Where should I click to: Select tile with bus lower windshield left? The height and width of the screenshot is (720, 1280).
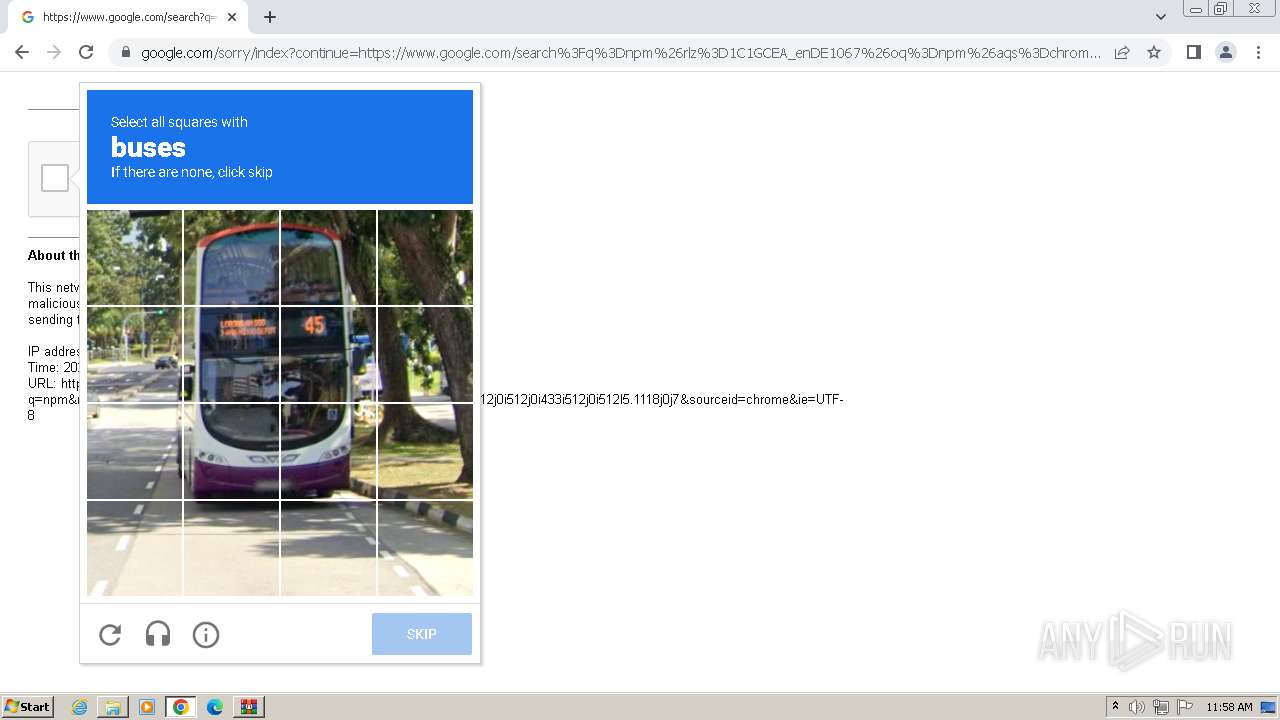tap(231, 451)
